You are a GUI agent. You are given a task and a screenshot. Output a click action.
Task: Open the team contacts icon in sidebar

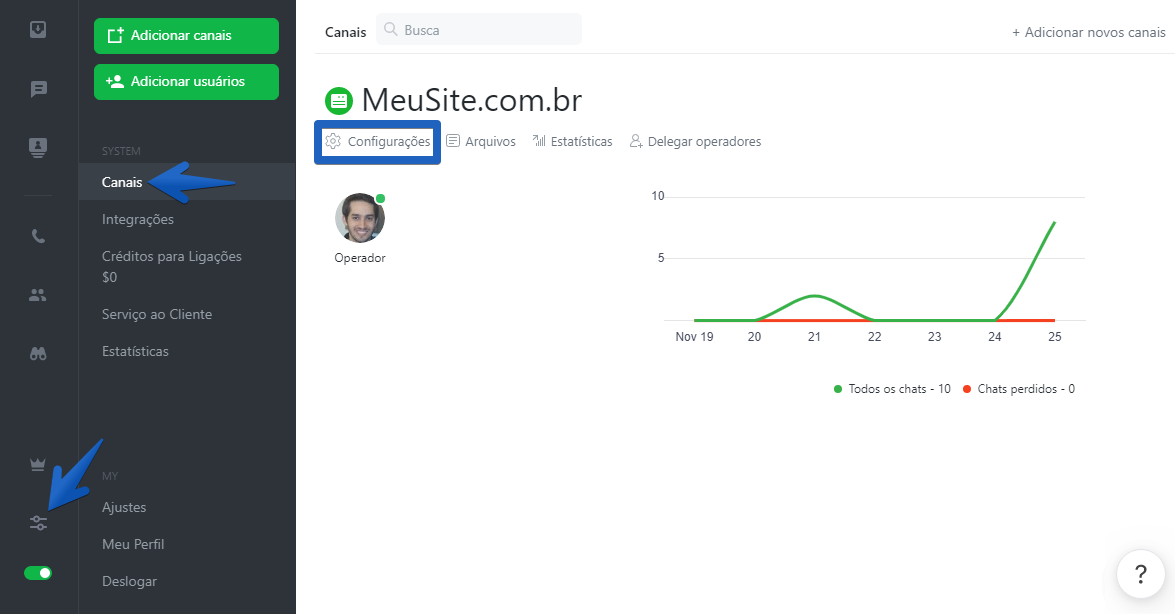pyautogui.click(x=38, y=295)
